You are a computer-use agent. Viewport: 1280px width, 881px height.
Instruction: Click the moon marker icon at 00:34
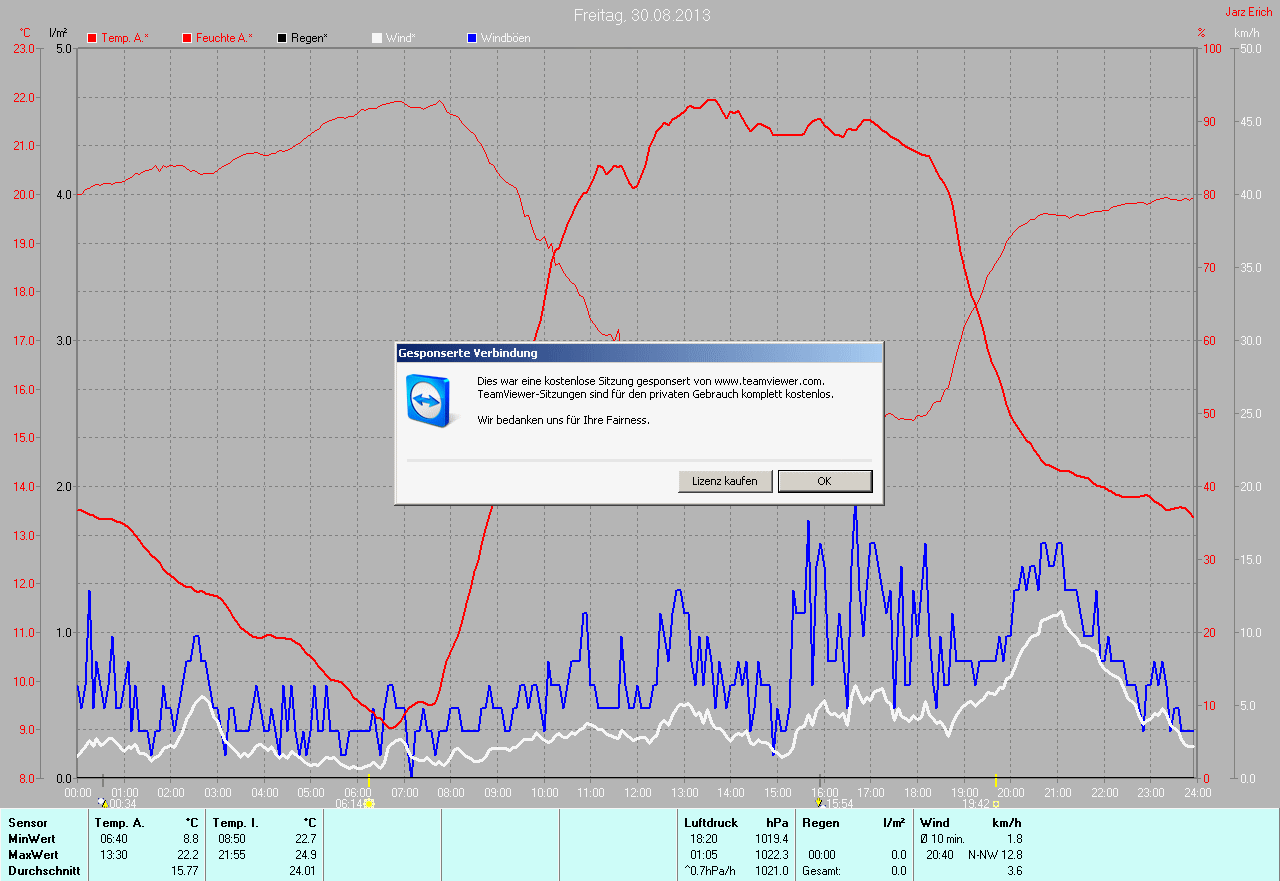click(101, 802)
